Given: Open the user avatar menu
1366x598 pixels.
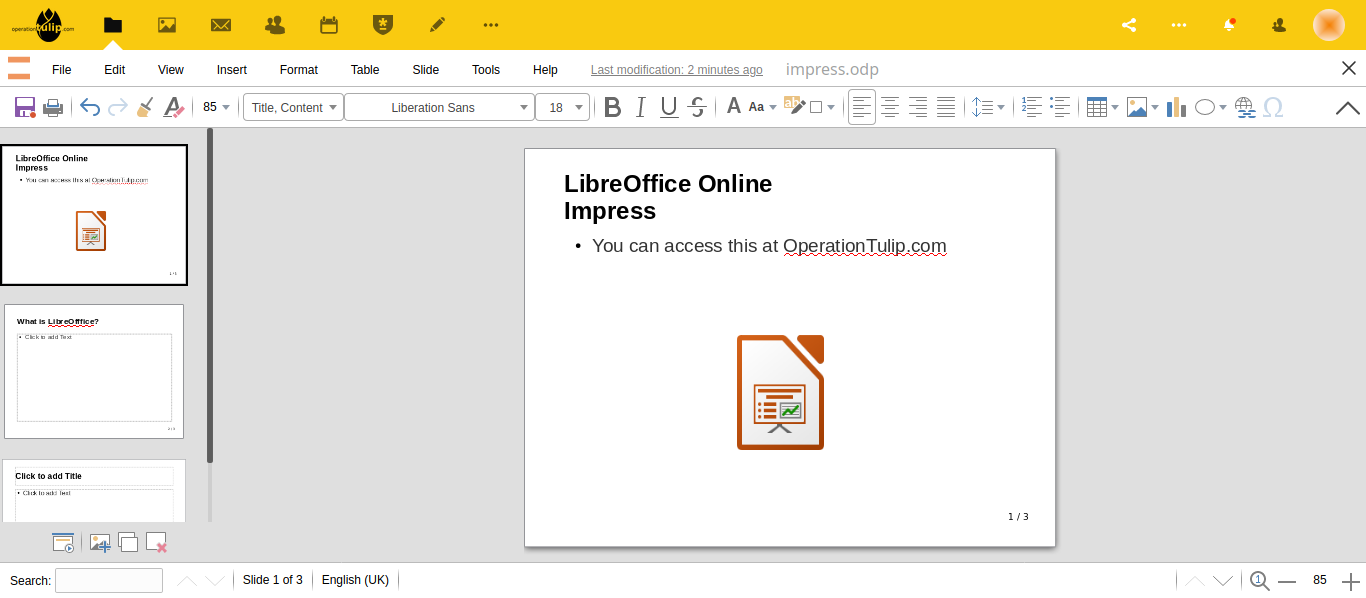Looking at the screenshot, I should click(1328, 25).
